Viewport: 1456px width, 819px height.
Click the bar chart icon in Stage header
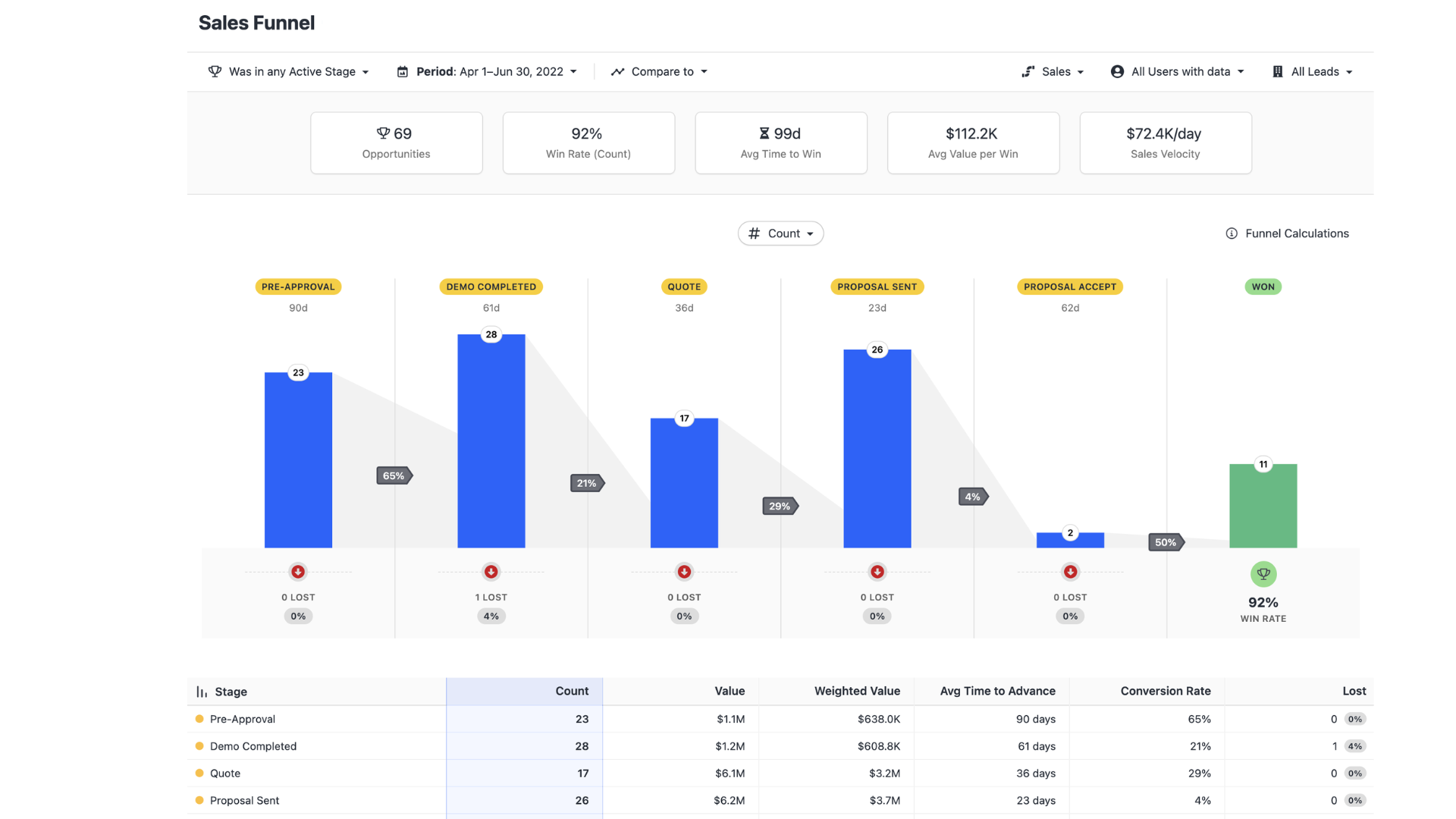(x=202, y=692)
